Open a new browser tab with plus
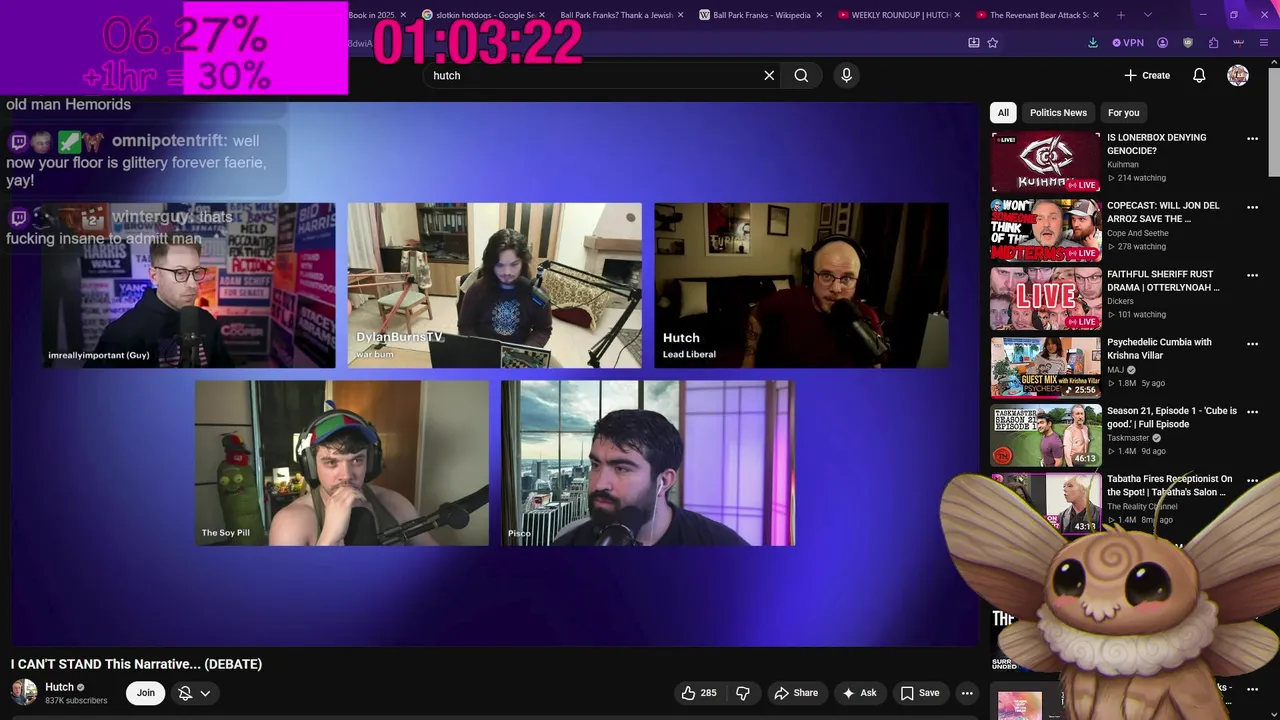Screen dimensions: 1280x720 pyautogui.click(x=1121, y=15)
